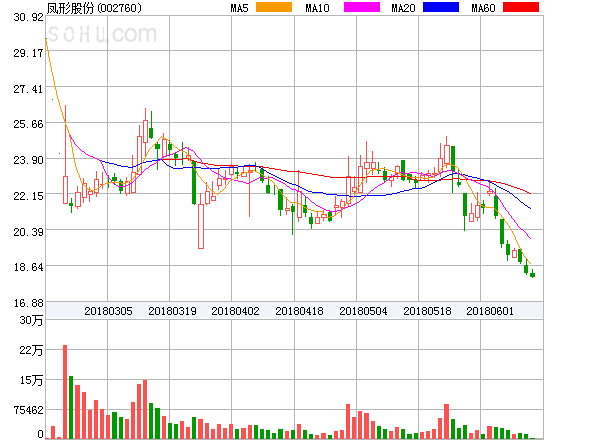Viewport: 600px width, 440px height.
Task: Click the 20.39 price axis label
Action: coord(28,231)
